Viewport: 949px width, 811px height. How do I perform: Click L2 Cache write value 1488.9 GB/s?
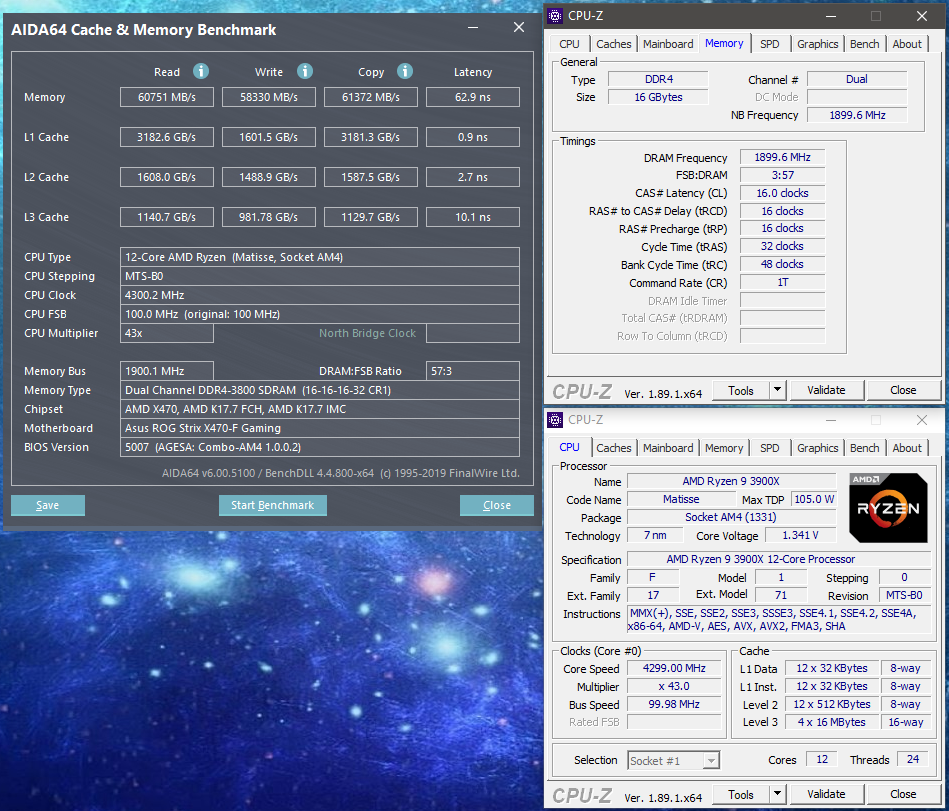[269, 177]
